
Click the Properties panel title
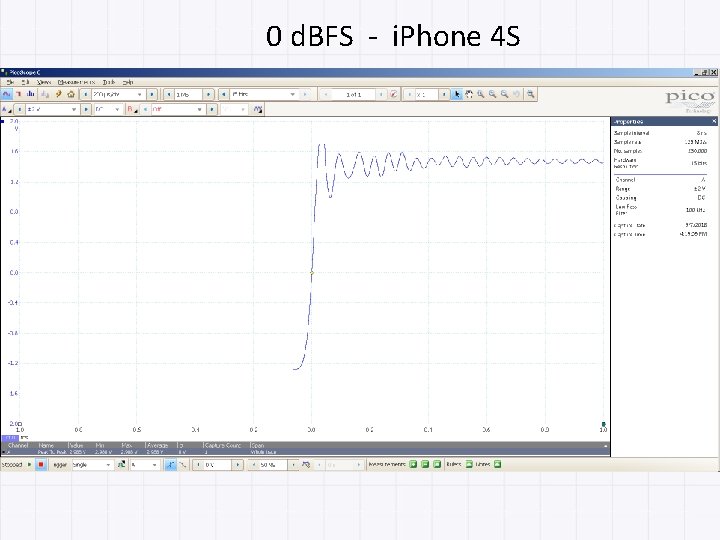pyautogui.click(x=628, y=122)
